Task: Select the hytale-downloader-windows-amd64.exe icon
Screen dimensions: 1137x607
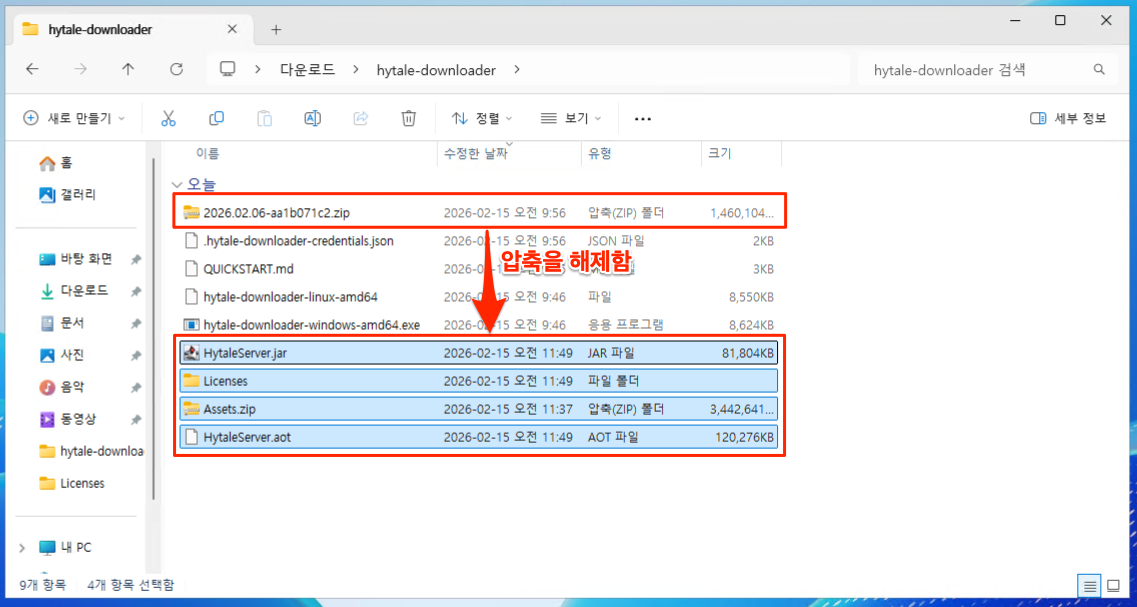Action: (191, 325)
